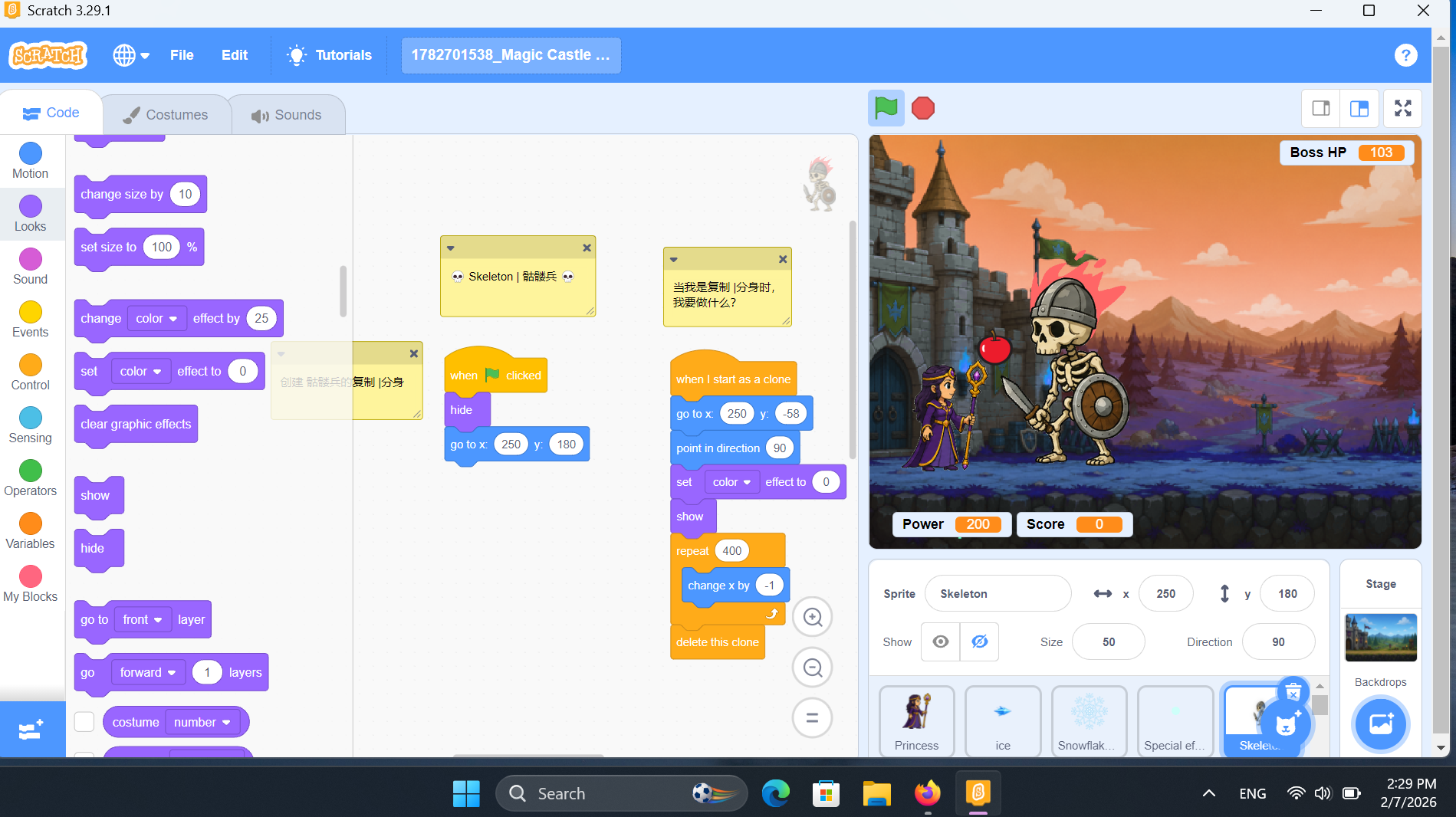The width and height of the screenshot is (1456, 817).
Task: Click the sprite name field Skeleton
Action: point(998,594)
